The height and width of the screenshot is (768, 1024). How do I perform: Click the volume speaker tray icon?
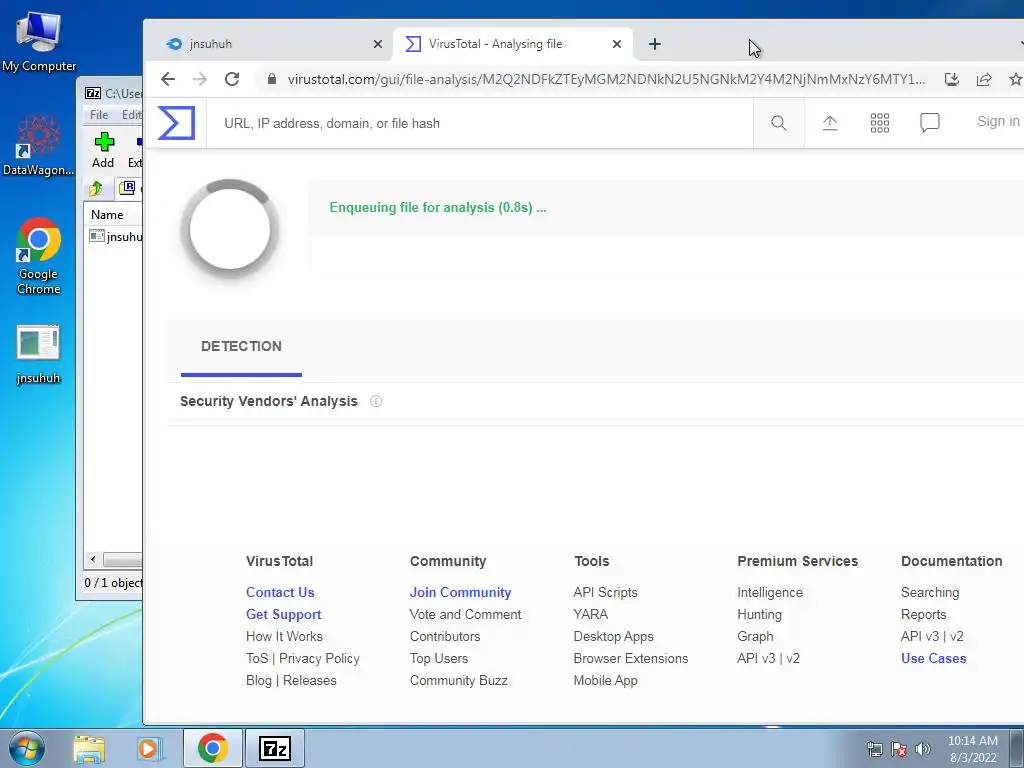922,749
